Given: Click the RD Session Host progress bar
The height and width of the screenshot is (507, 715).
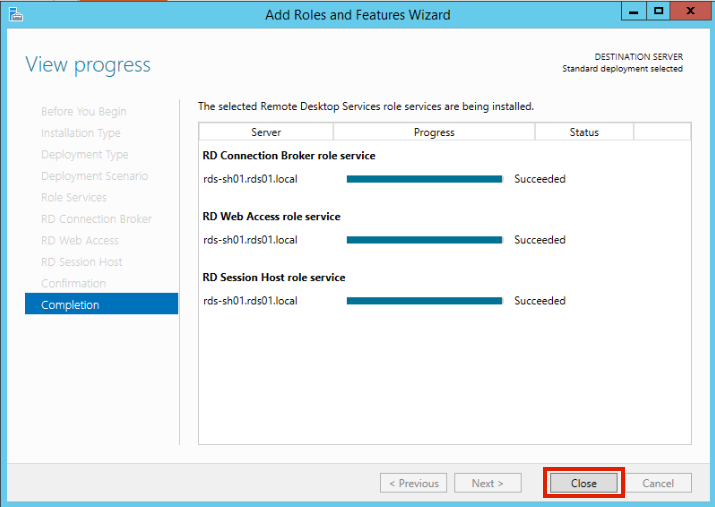Looking at the screenshot, I should click(x=424, y=300).
